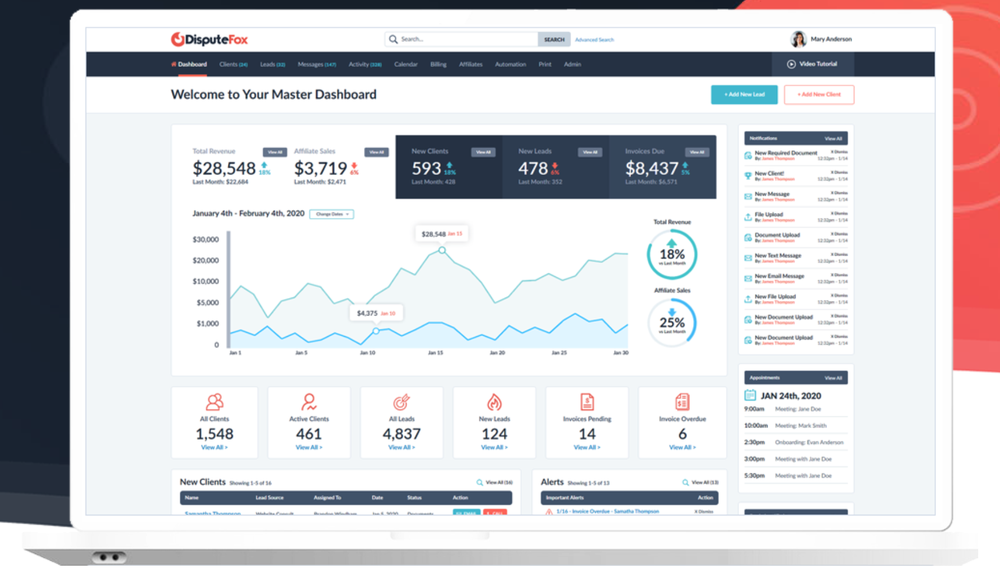
Task: Click Add New Client button
Action: coord(819,94)
